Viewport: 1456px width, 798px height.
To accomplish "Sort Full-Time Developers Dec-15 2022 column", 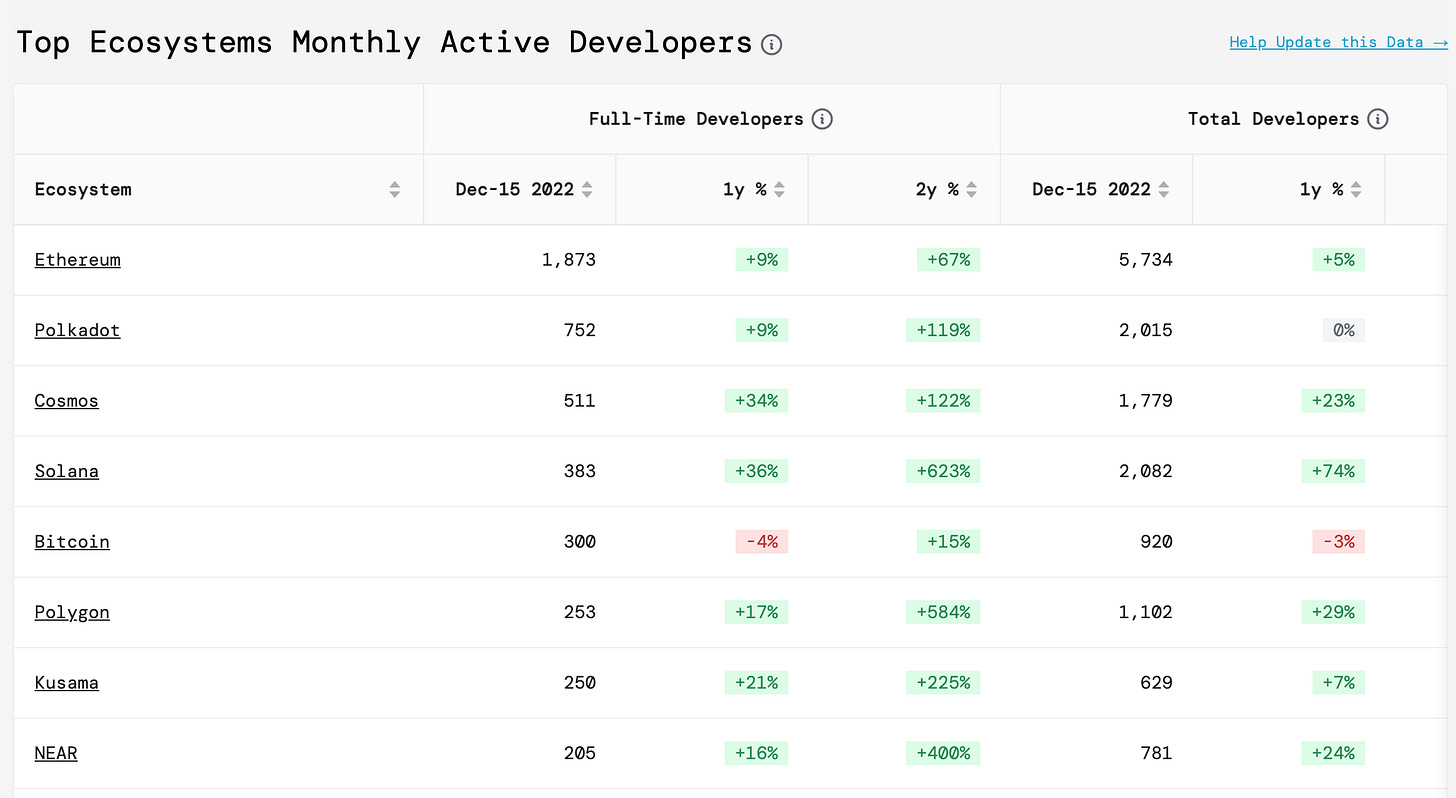I will pos(587,190).
